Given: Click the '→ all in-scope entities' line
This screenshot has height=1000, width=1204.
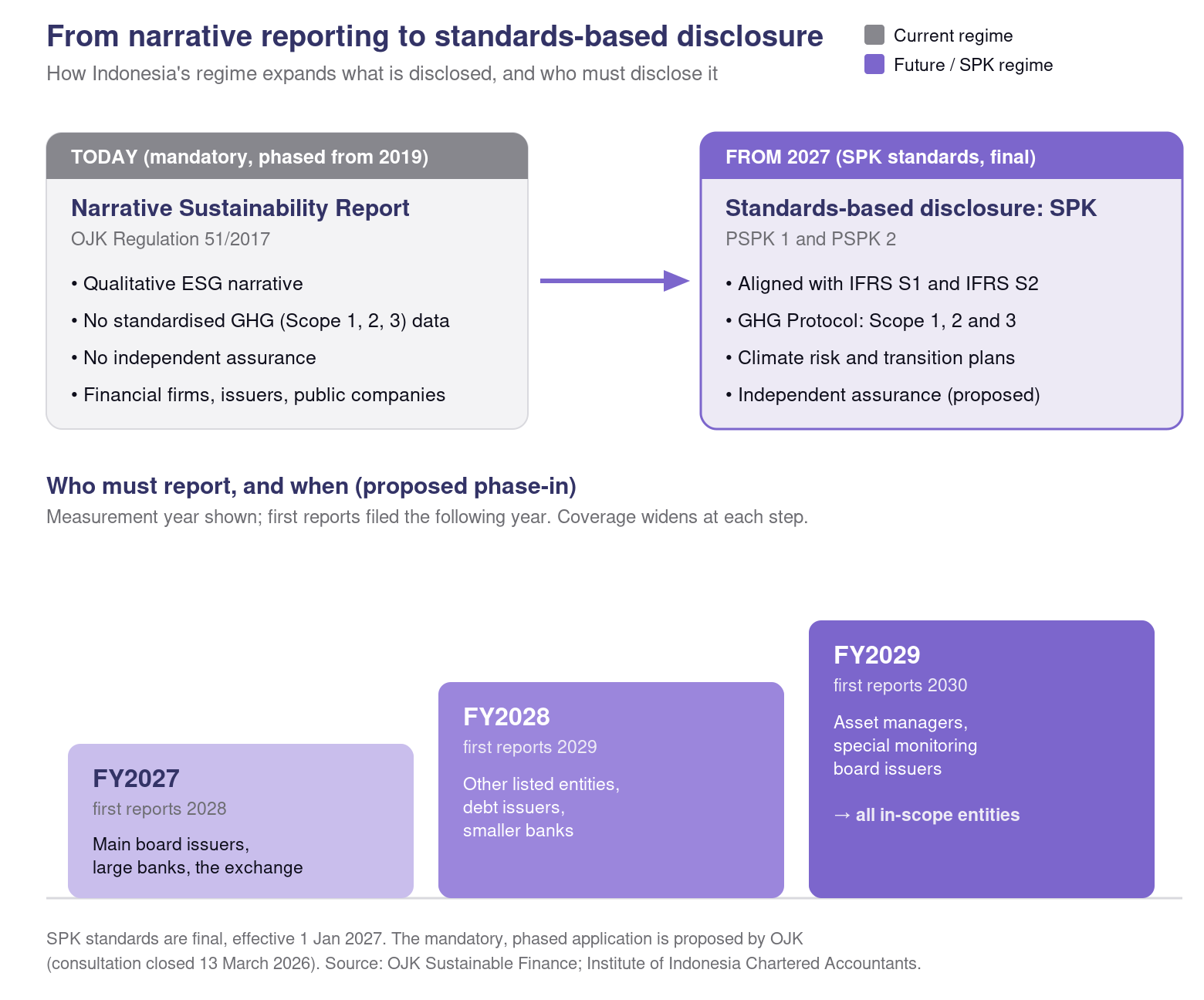Looking at the screenshot, I should click(927, 815).
